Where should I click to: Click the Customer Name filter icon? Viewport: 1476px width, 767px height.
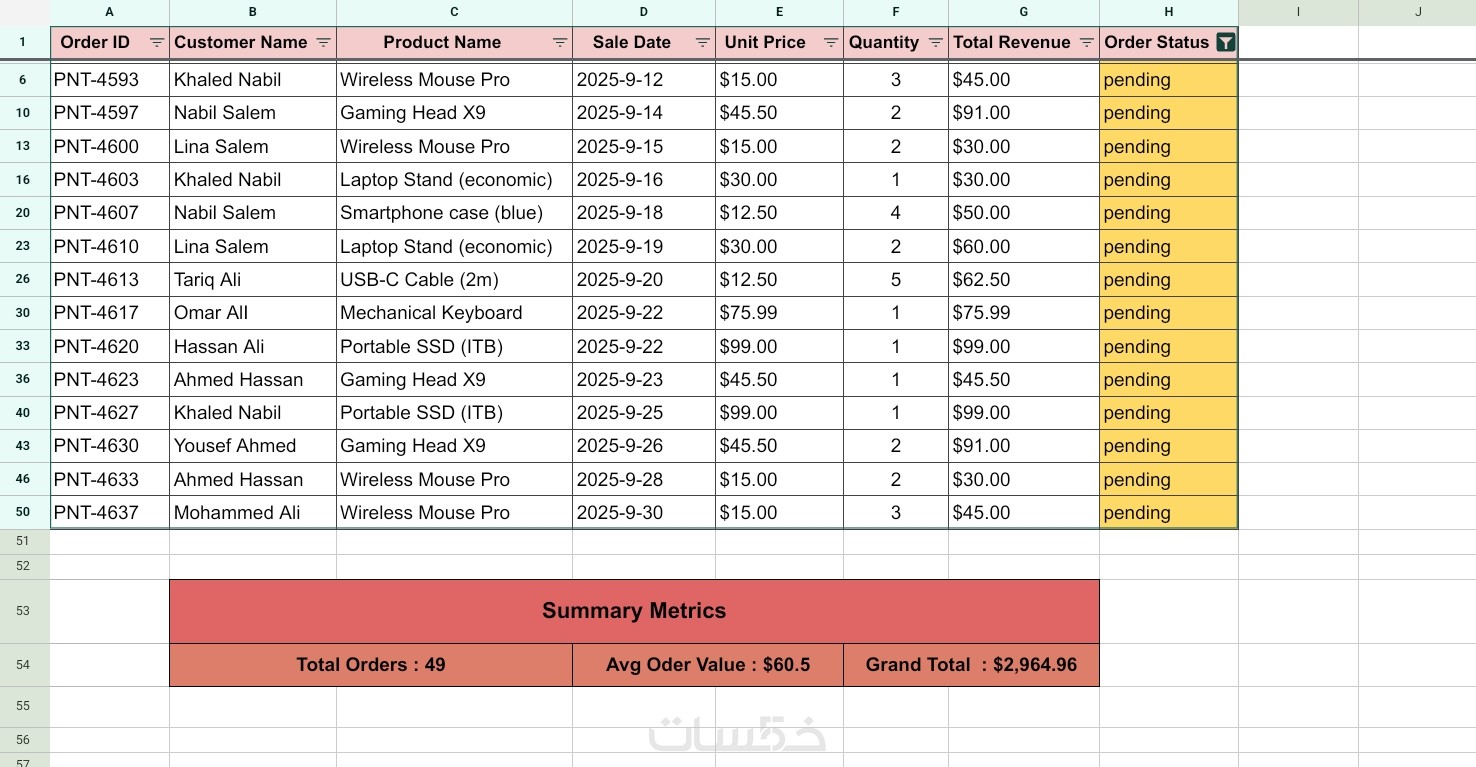(323, 43)
